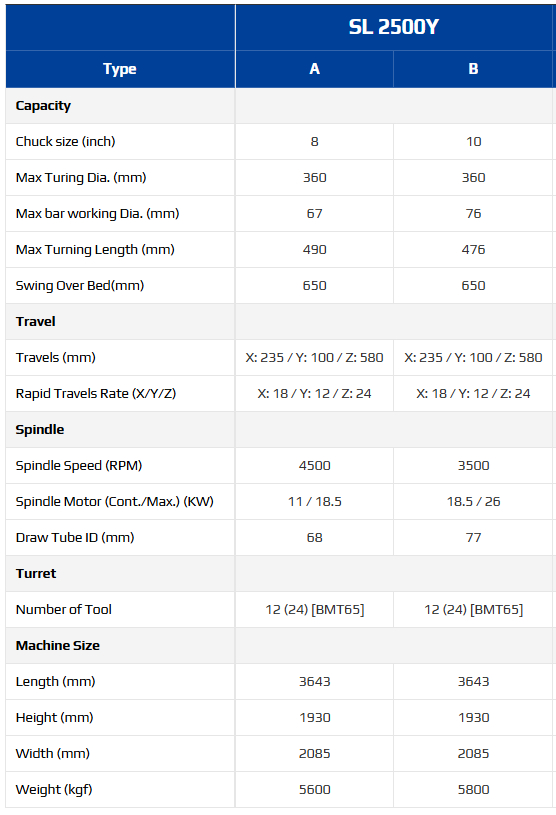Select the Turret section heading
Image resolution: width=556 pixels, height=815 pixels.
click(x=36, y=573)
